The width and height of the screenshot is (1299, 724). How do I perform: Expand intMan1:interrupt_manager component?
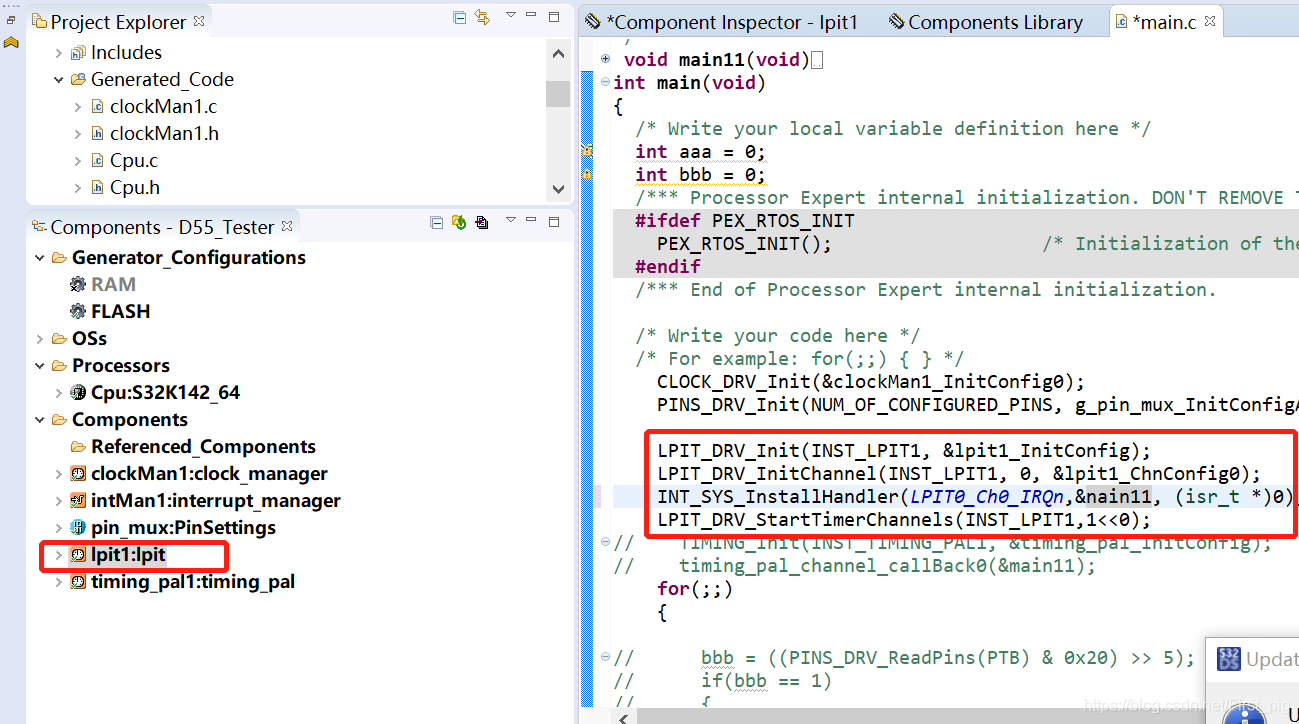[58, 501]
